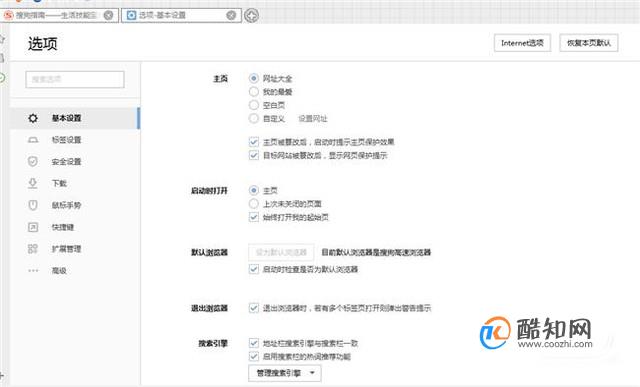The image size is (640, 387).
Task: Click the options favicon on the 选项 tab
Action: point(131,16)
